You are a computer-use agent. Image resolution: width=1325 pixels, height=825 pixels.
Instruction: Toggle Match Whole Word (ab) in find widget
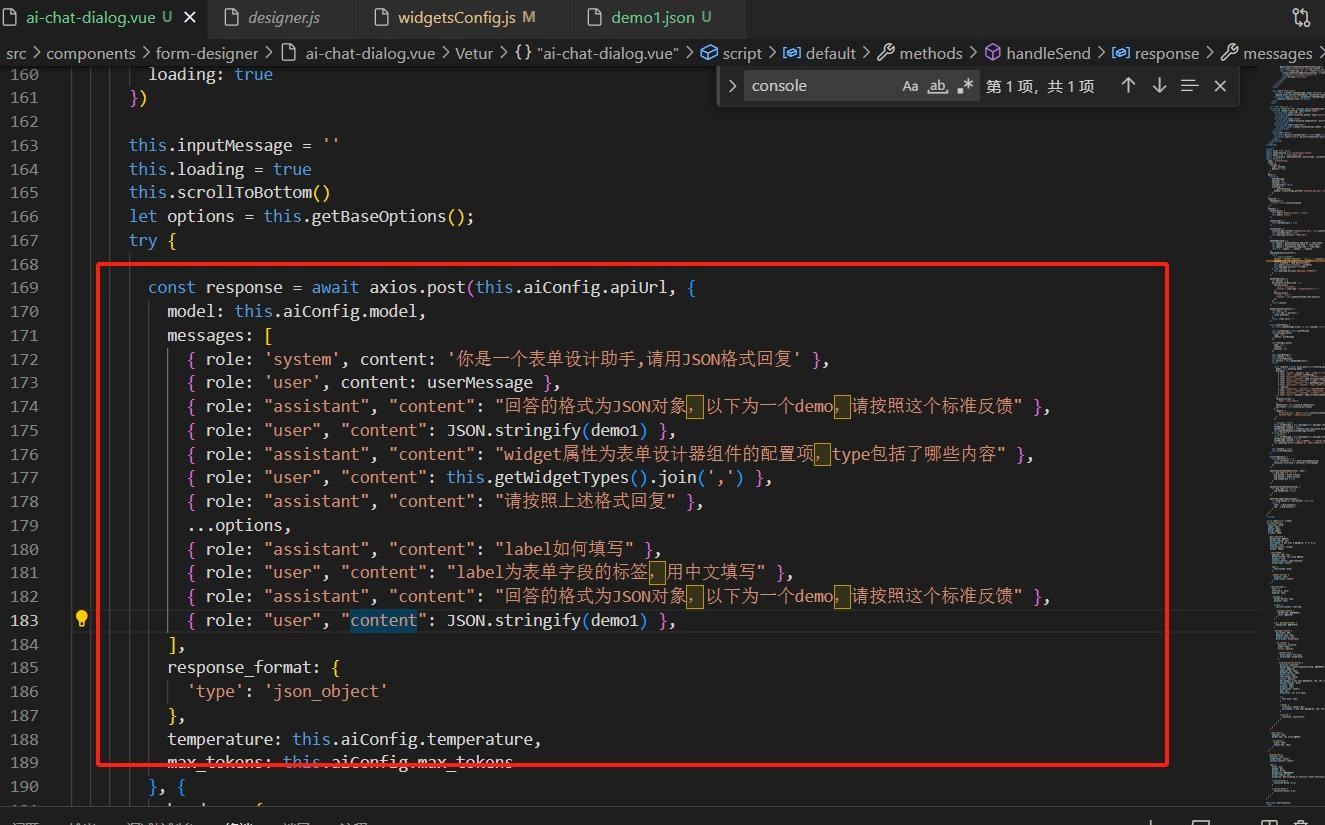tap(937, 86)
